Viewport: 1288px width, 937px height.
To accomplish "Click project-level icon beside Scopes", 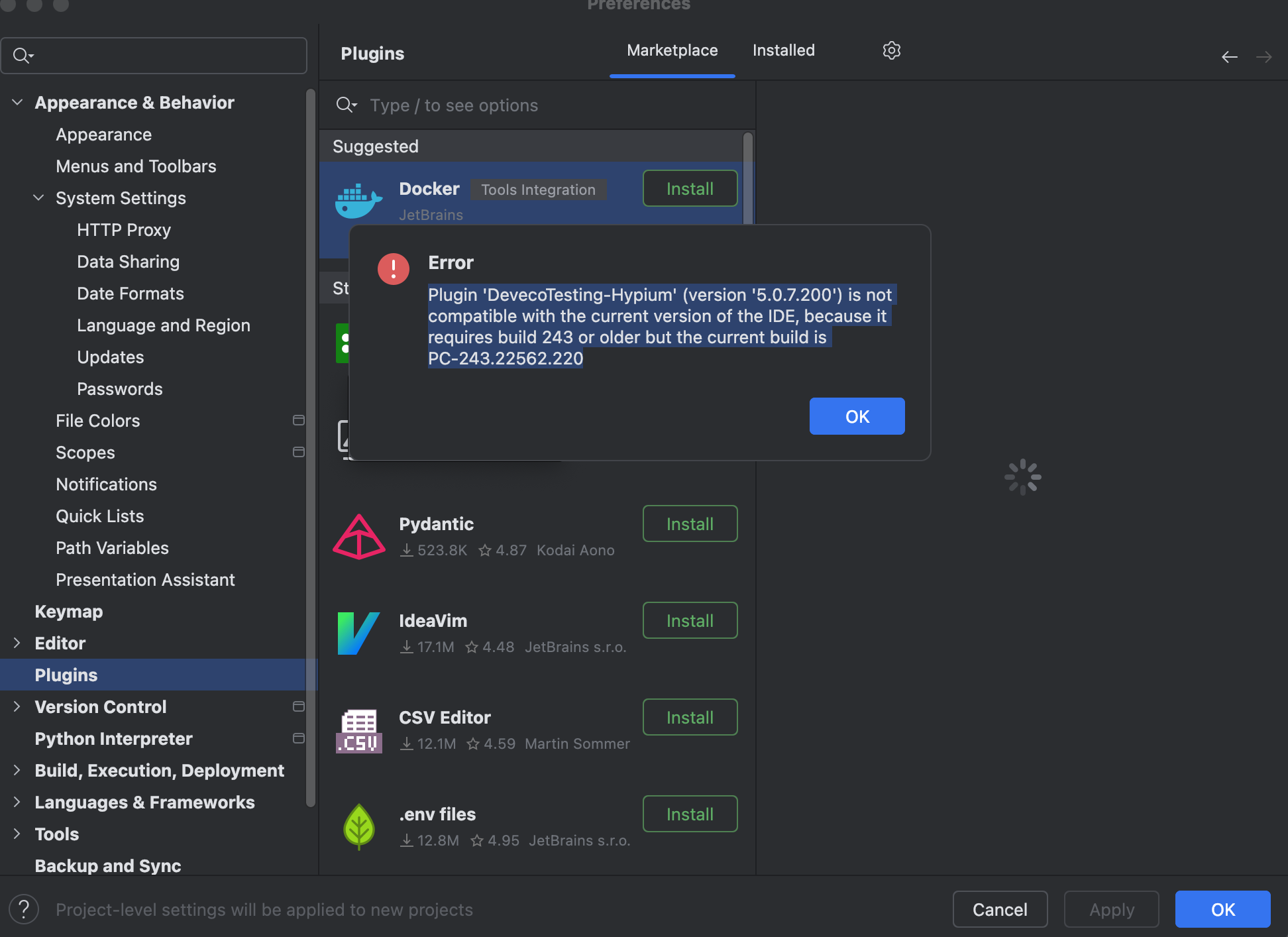I will 299,452.
